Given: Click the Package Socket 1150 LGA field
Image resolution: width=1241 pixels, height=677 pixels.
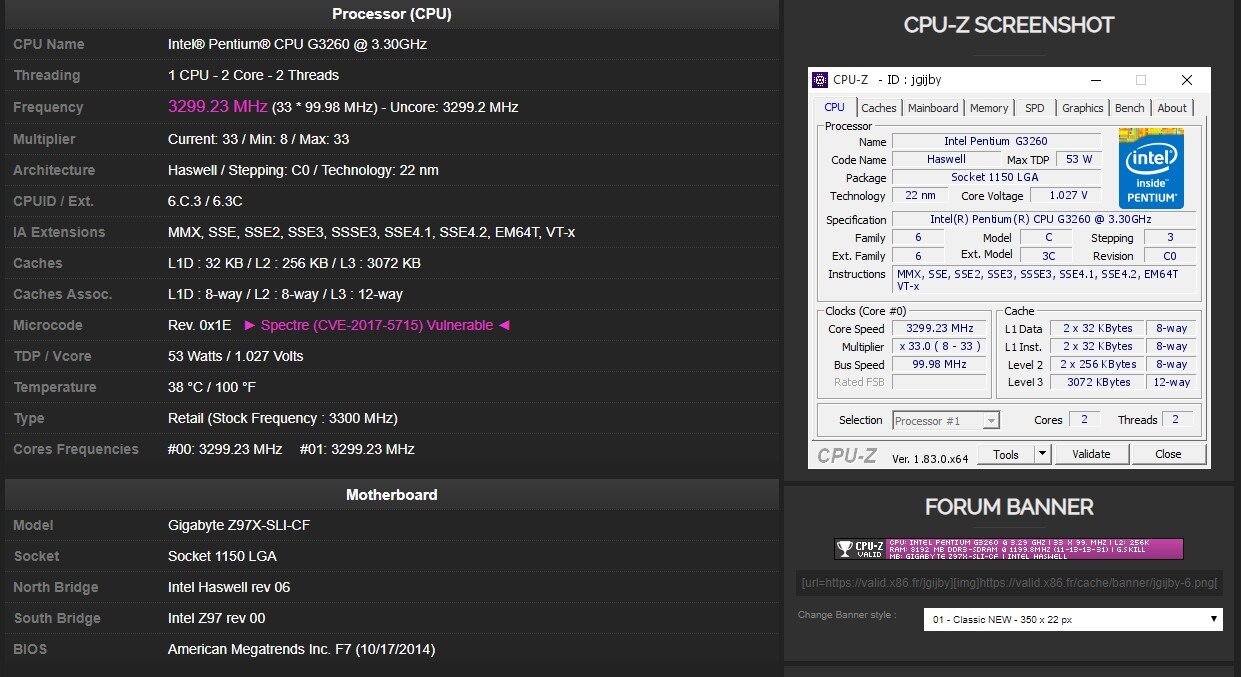Looking at the screenshot, I should [x=995, y=178].
